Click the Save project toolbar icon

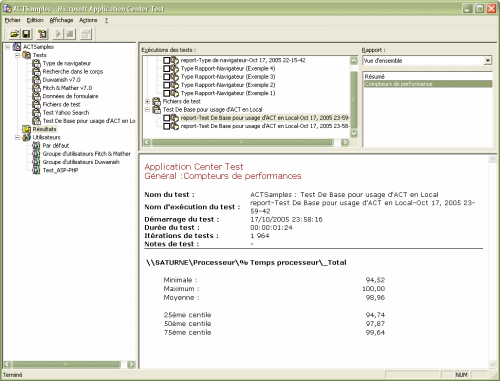(x=26, y=34)
